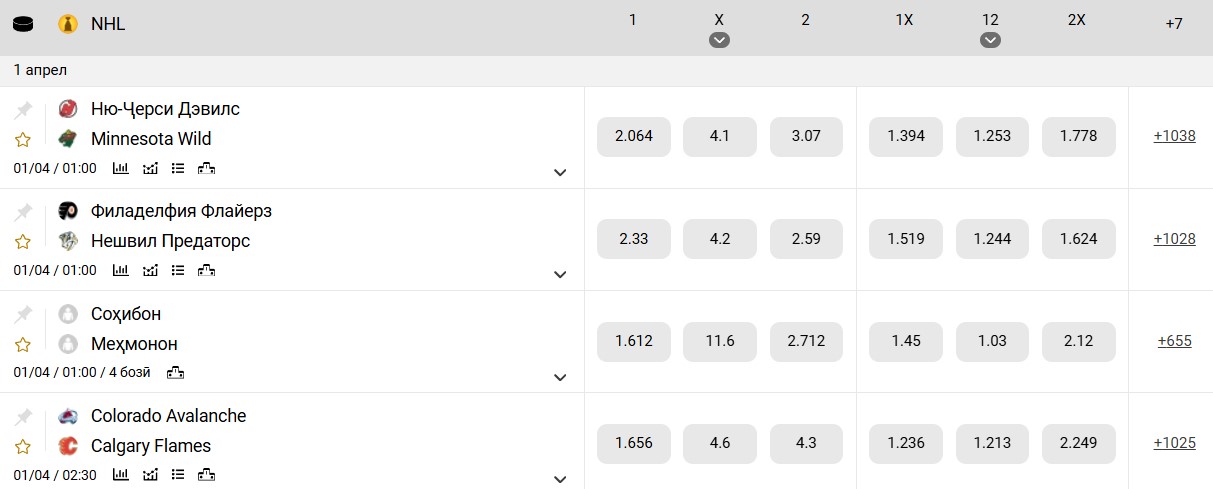Screen dimensions: 1213x489
Task: Toggle favorite star for Calgary Flames match
Action: [23, 446]
